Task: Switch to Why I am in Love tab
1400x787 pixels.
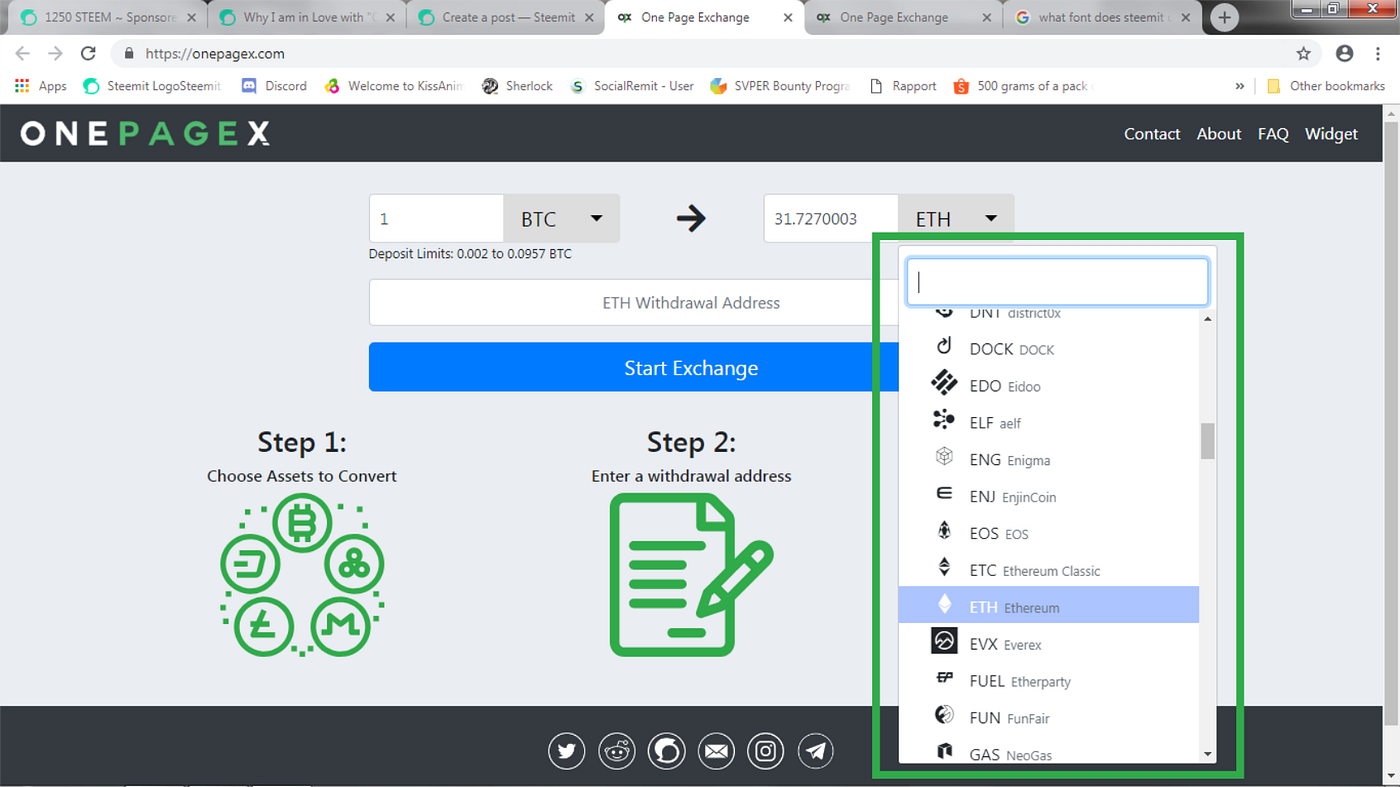Action: (x=305, y=18)
